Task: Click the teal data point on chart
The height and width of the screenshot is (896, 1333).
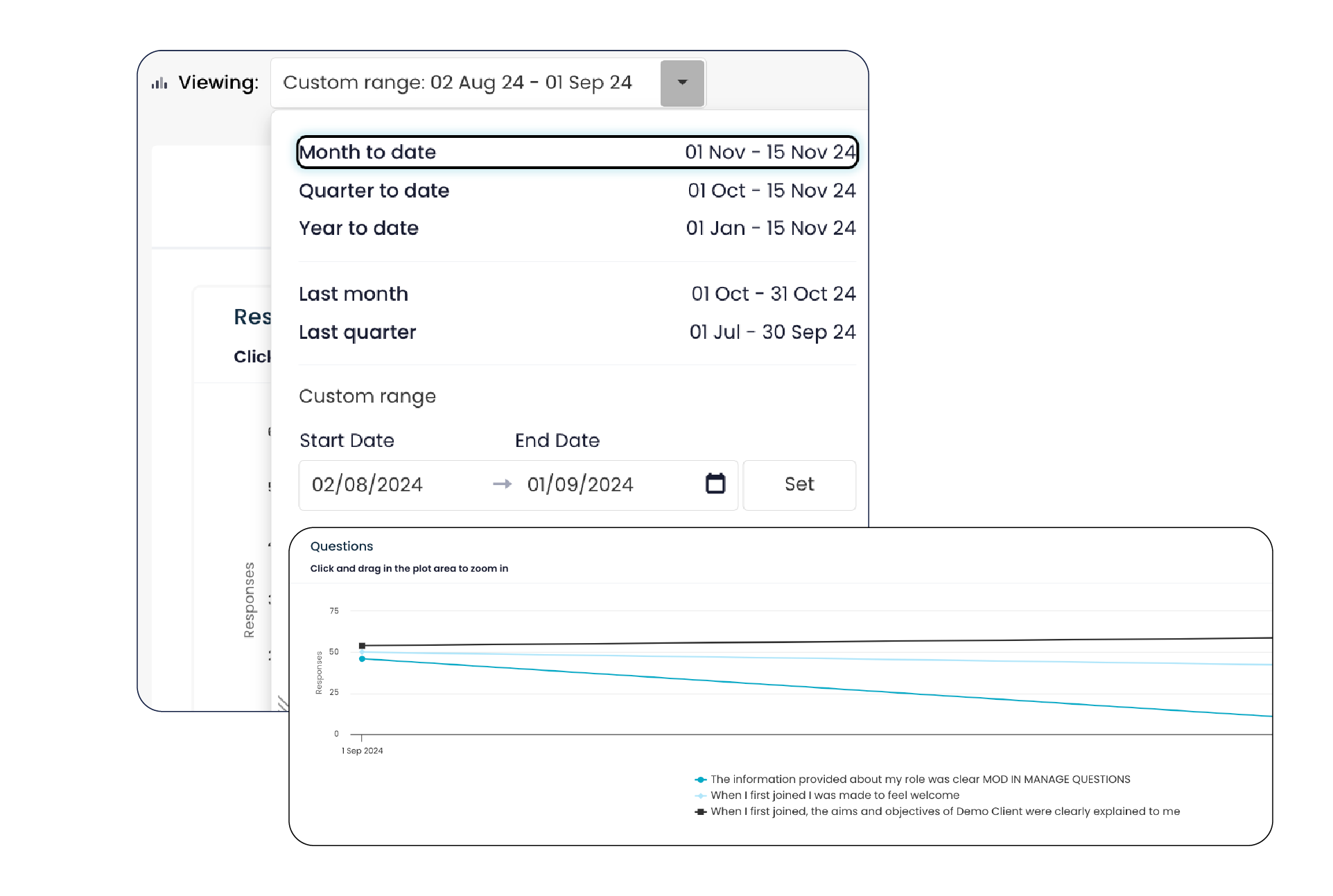Action: (362, 659)
